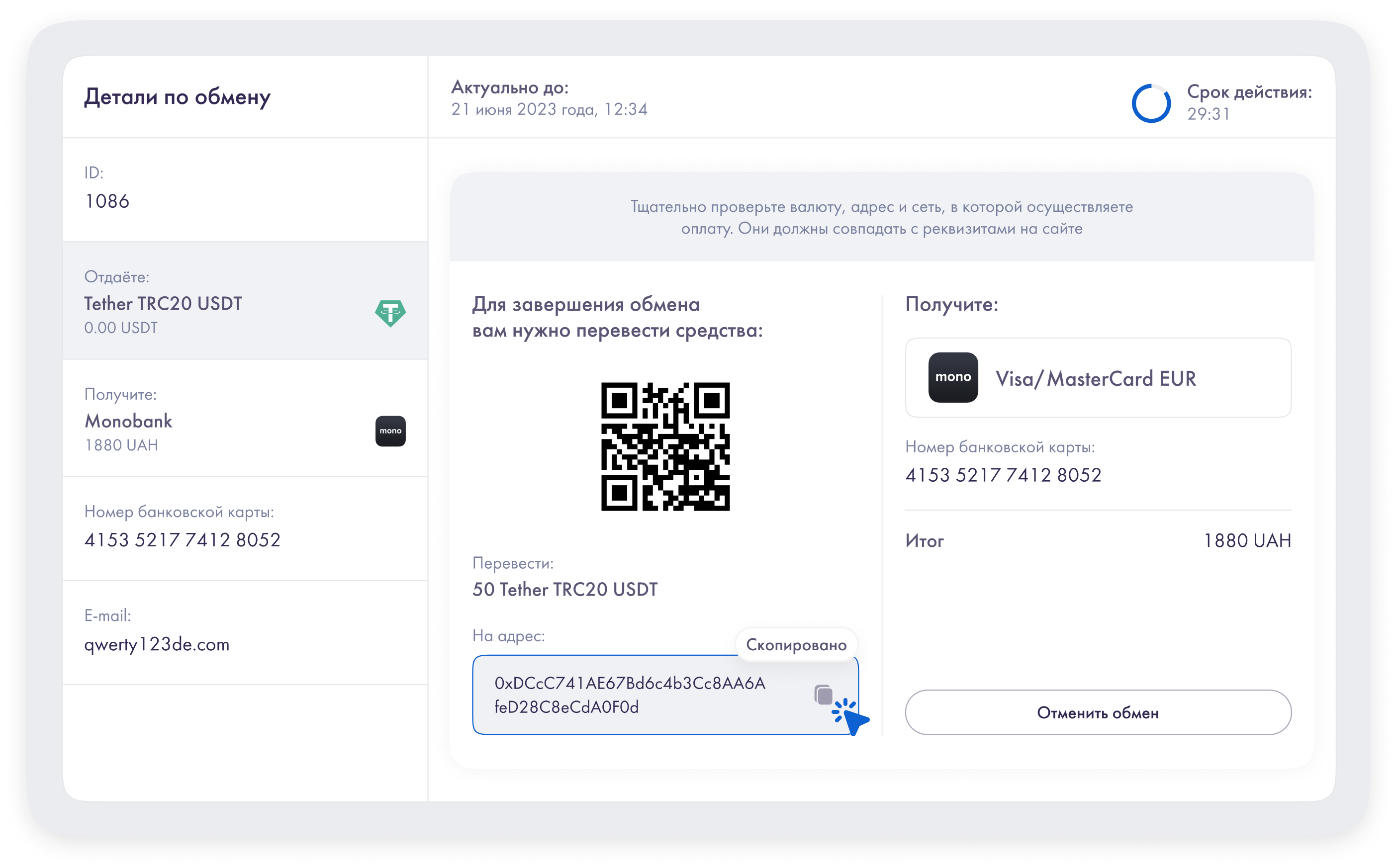Select the Visa/MasterCard EUR payment box
The image size is (1396, 868).
tap(1098, 378)
